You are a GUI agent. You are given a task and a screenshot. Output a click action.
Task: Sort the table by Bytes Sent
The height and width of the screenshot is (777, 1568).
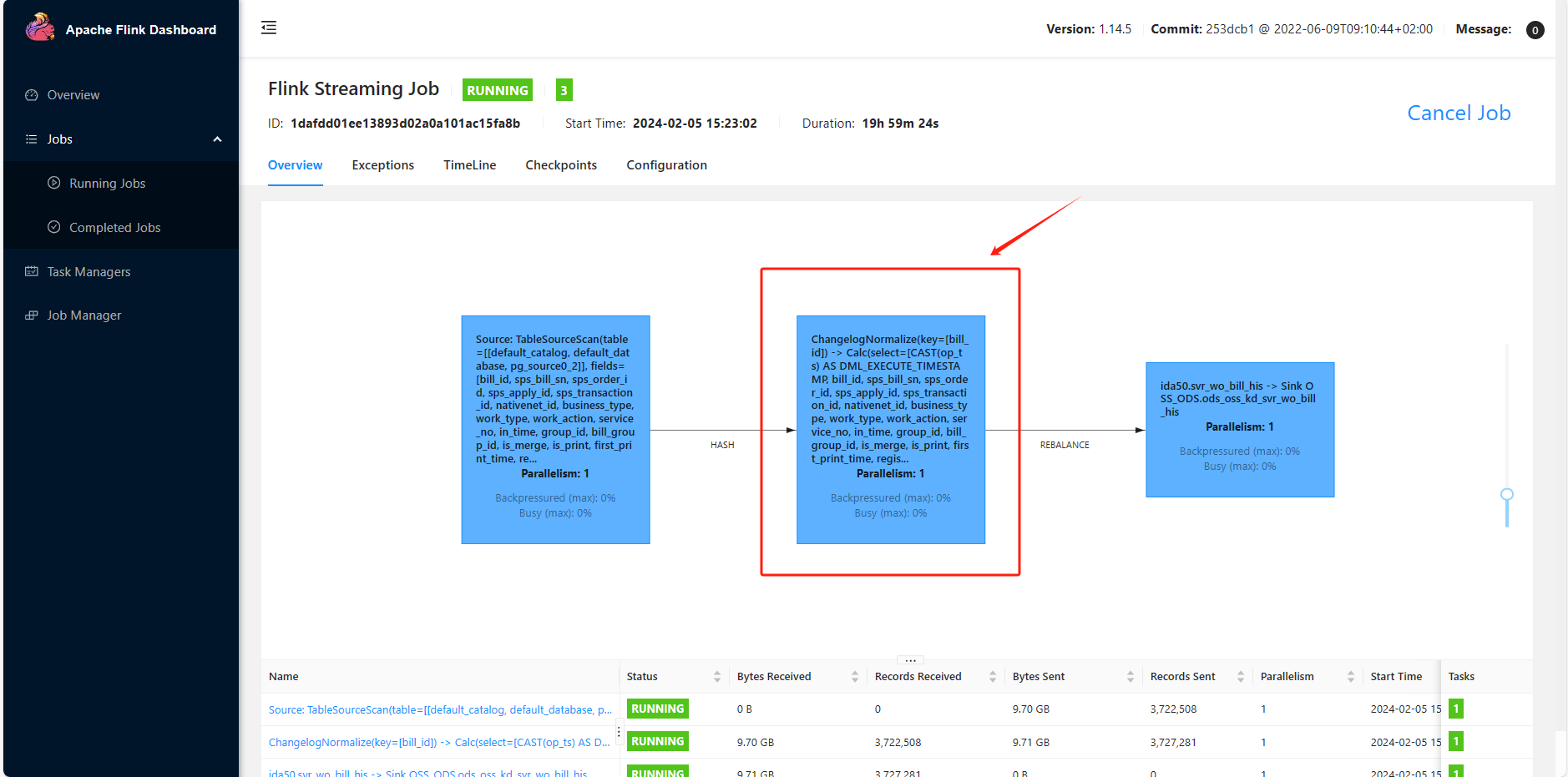coord(1130,677)
